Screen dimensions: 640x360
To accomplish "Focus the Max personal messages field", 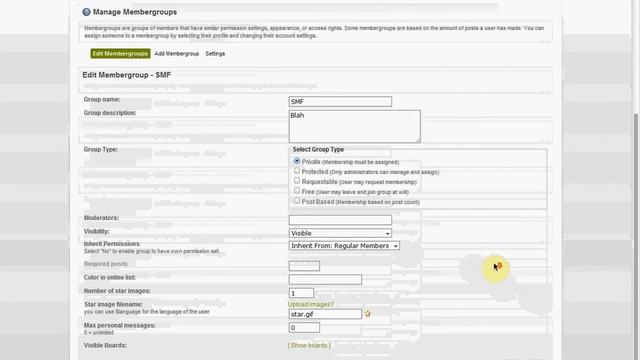I will click(304, 327).
